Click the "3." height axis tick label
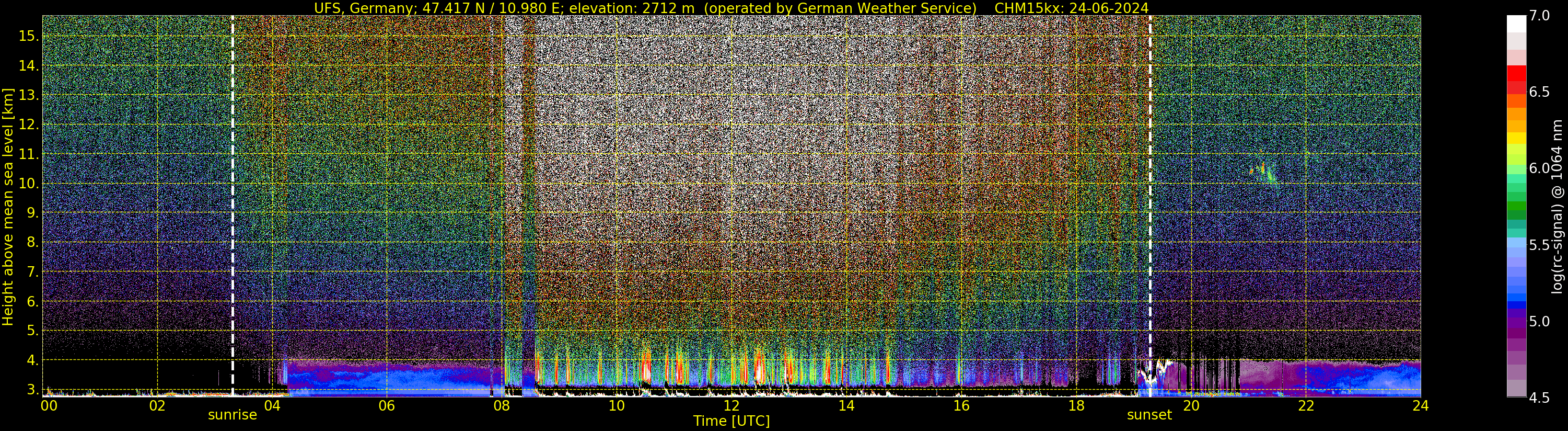 [32, 390]
